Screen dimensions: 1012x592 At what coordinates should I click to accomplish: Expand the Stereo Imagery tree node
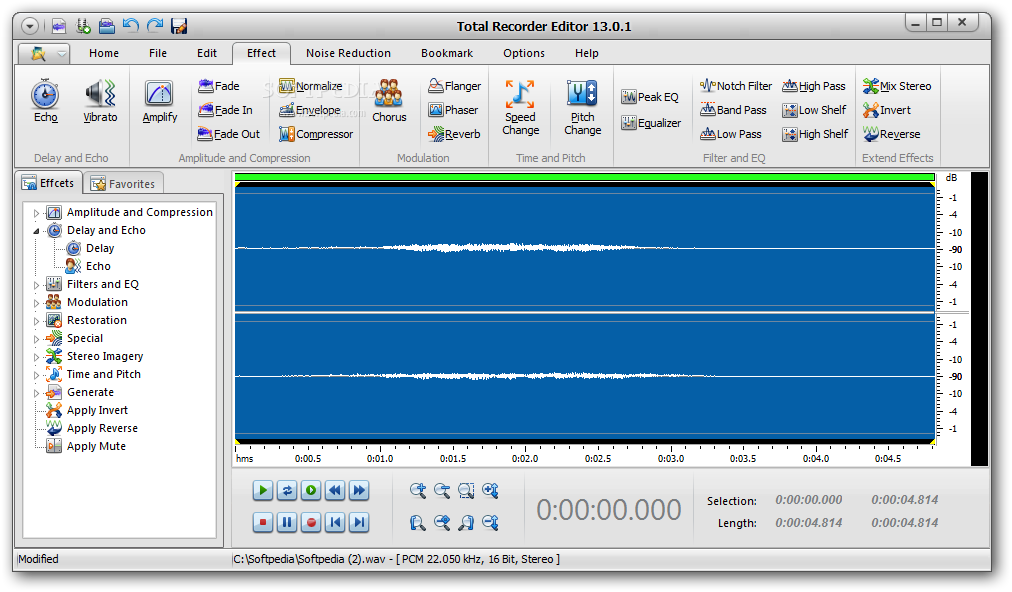pyautogui.click(x=36, y=357)
